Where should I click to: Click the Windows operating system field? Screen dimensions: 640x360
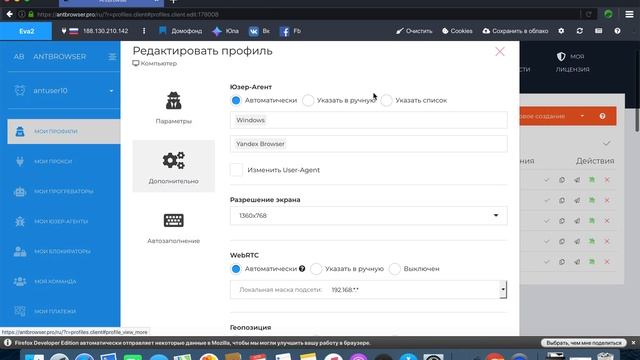click(369, 120)
